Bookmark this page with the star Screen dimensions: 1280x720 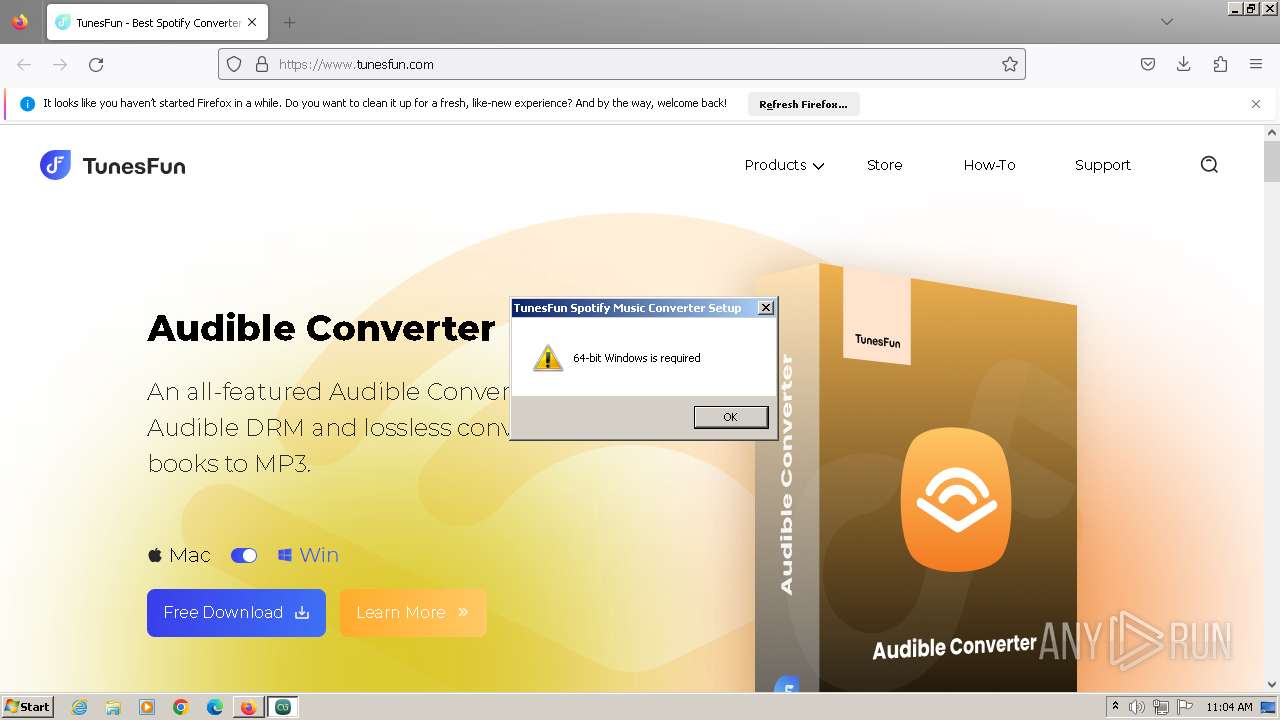[1010, 64]
